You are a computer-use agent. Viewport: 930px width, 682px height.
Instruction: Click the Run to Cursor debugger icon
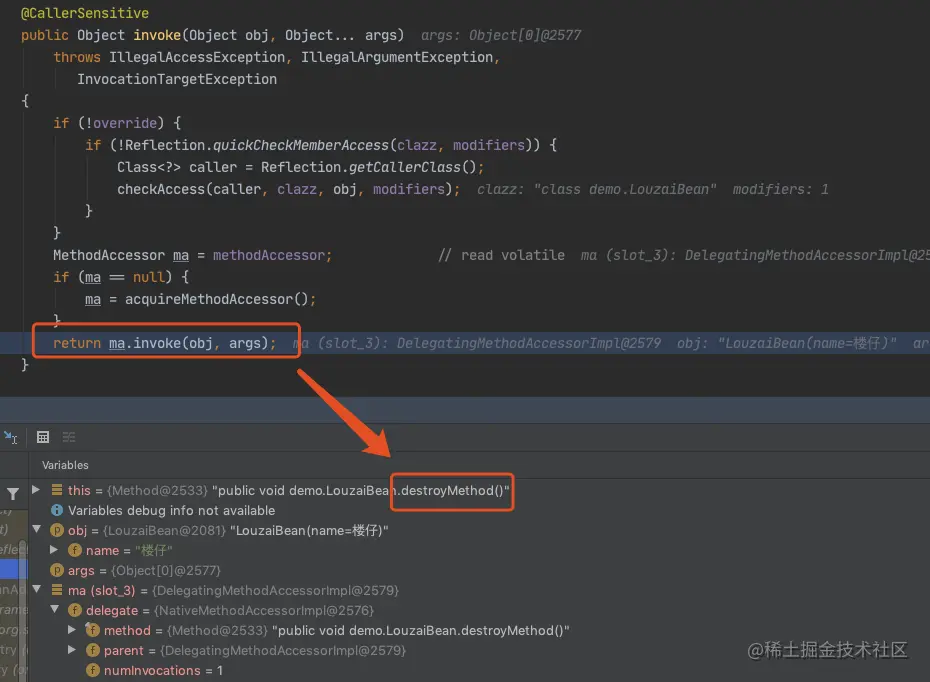[x=11, y=438]
